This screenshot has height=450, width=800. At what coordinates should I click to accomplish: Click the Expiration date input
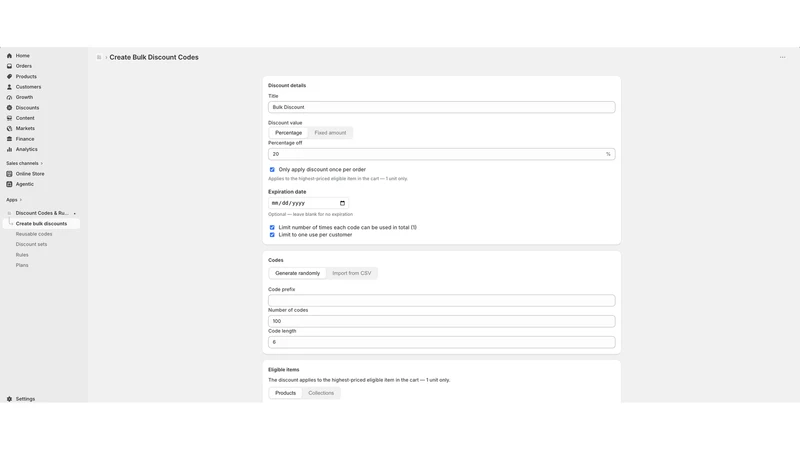[x=308, y=203]
